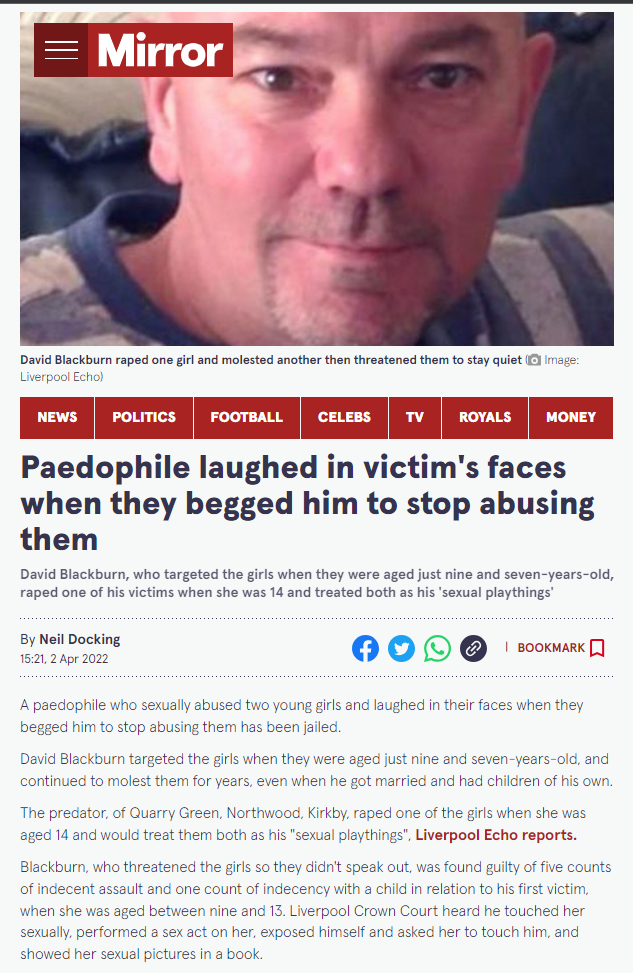Go to the MONEY section
This screenshot has height=973, width=633.
[x=571, y=418]
